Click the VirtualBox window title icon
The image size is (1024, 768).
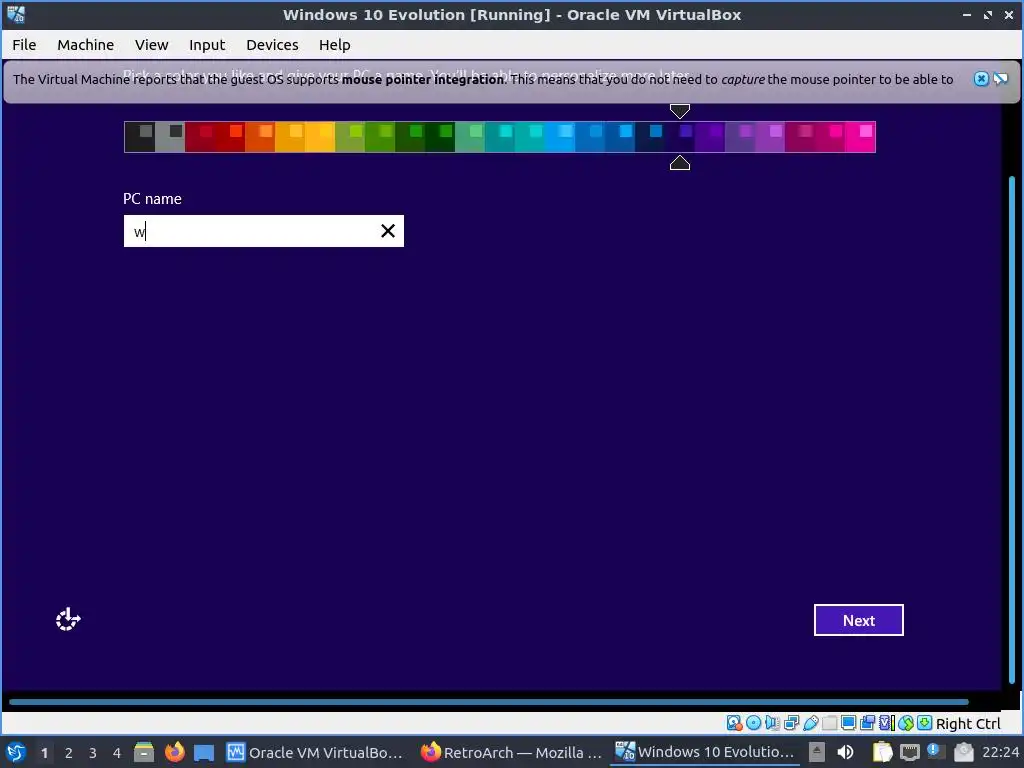pos(16,14)
